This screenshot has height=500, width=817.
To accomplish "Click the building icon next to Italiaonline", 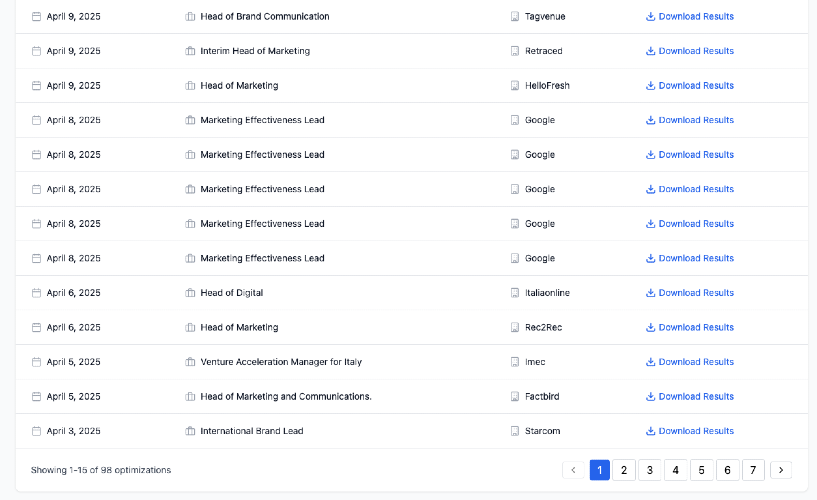I will (515, 293).
